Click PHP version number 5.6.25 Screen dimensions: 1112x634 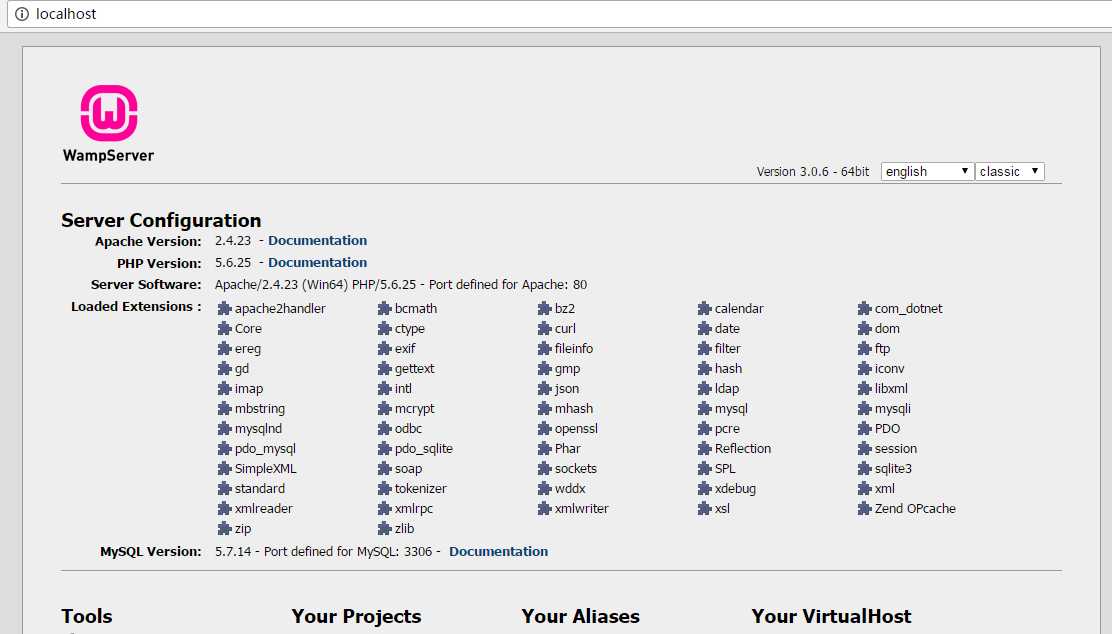click(x=233, y=262)
